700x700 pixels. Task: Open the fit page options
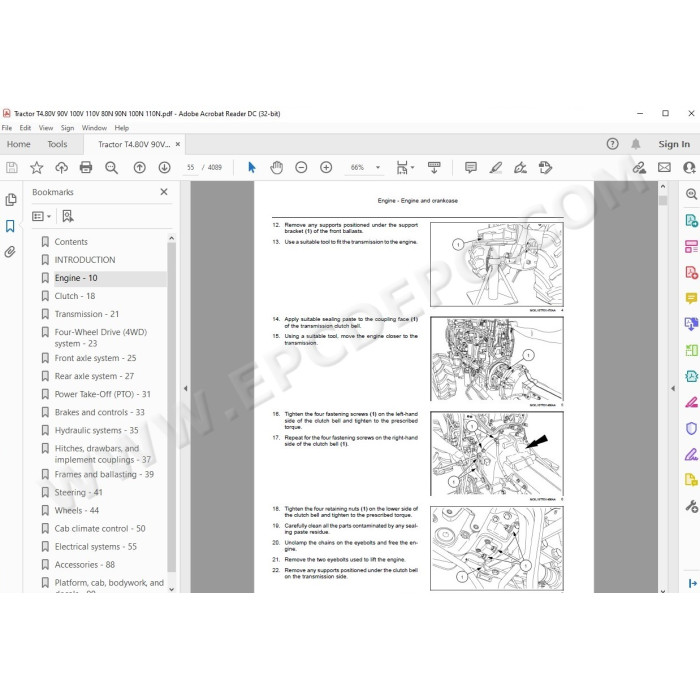point(405,167)
